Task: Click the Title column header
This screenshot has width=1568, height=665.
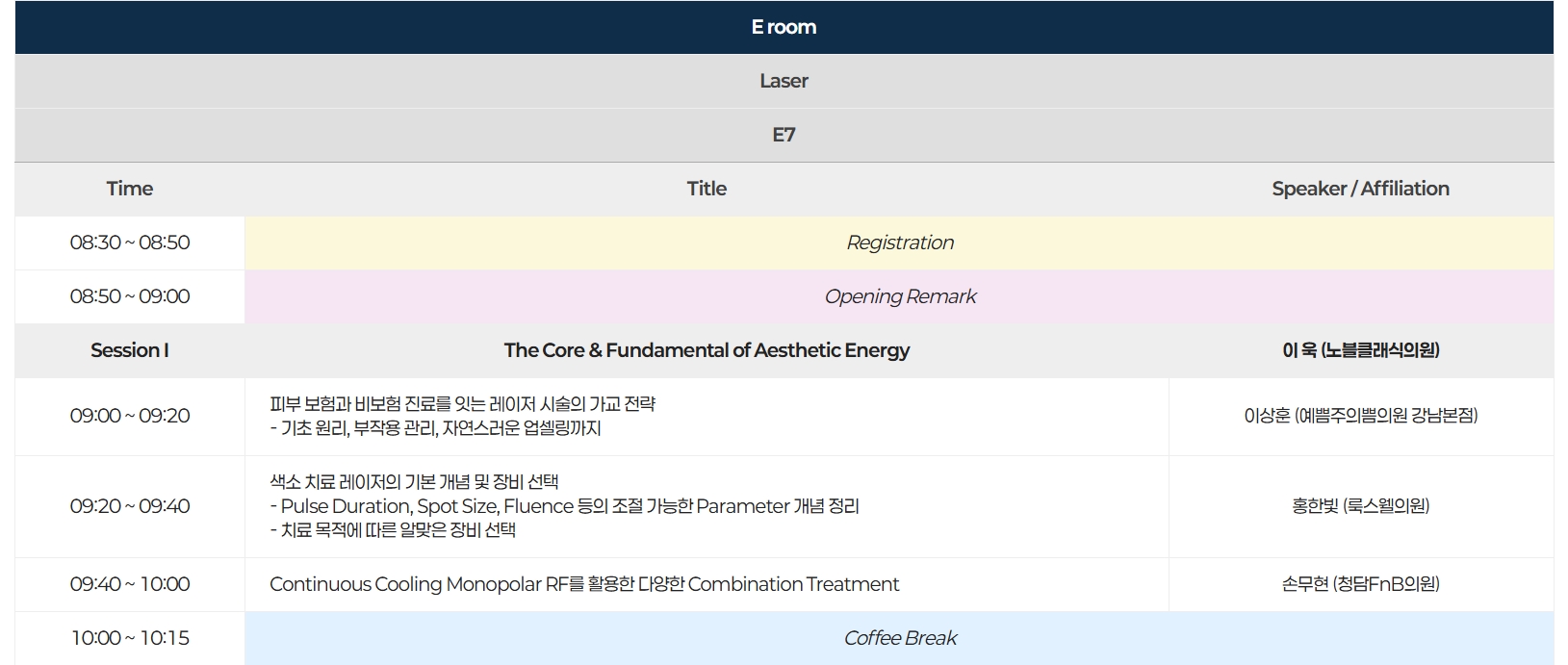Action: pyautogui.click(x=707, y=189)
